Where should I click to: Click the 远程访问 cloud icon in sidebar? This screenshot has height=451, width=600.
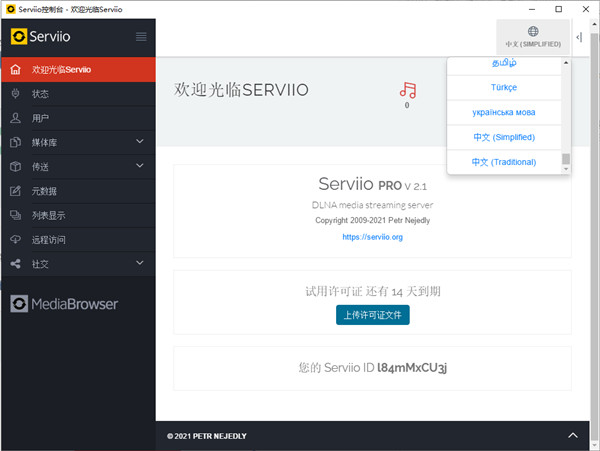15,240
